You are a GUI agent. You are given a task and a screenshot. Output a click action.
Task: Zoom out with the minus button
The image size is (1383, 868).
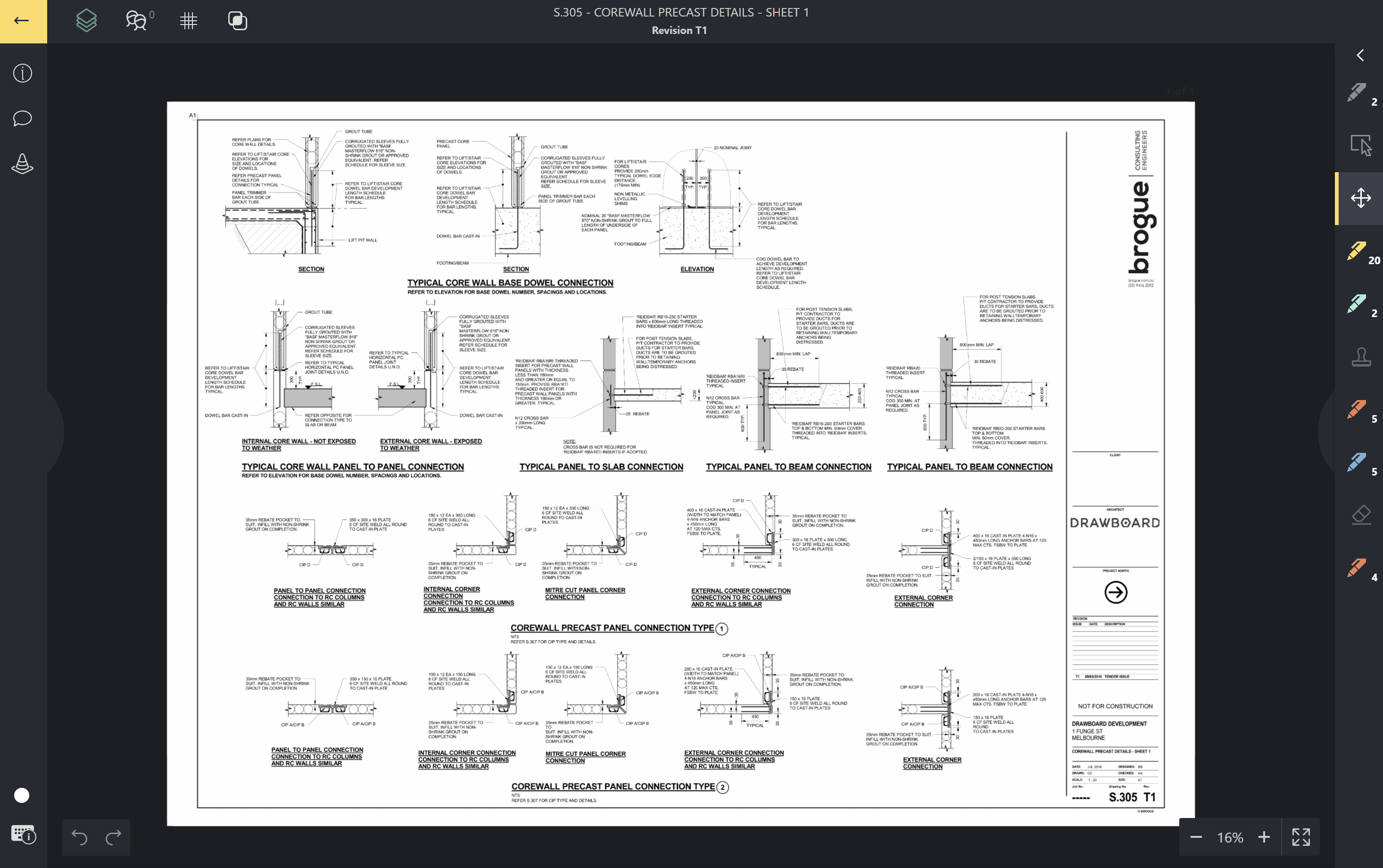tap(1196, 837)
